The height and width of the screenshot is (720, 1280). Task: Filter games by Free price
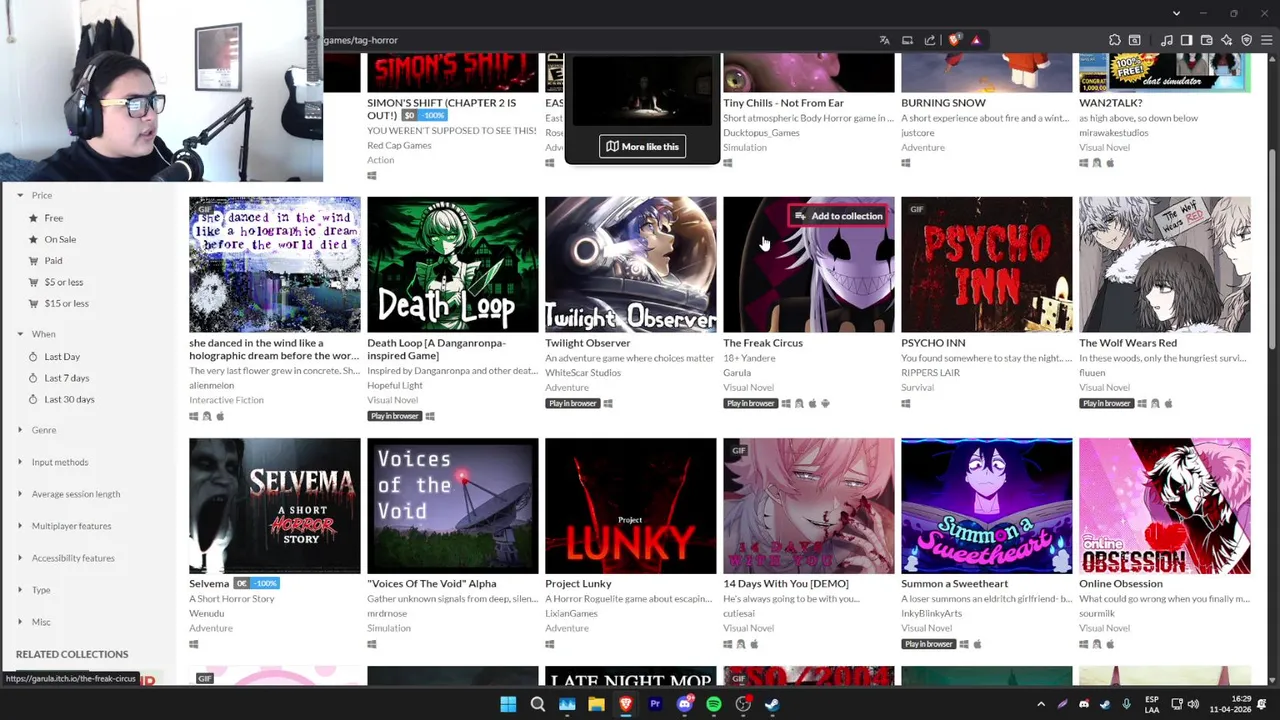[53, 218]
